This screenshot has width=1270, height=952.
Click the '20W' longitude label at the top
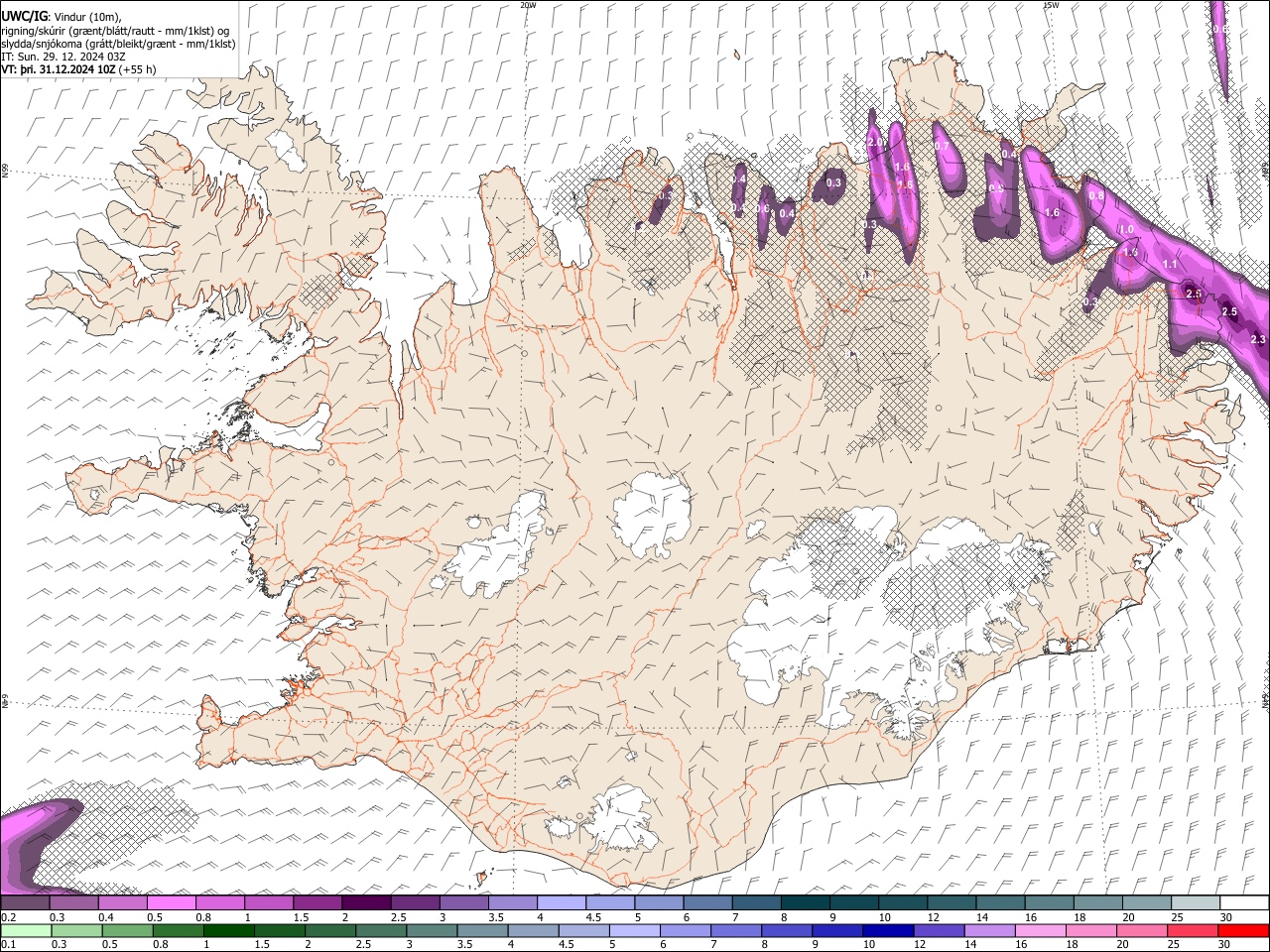[x=528, y=5]
